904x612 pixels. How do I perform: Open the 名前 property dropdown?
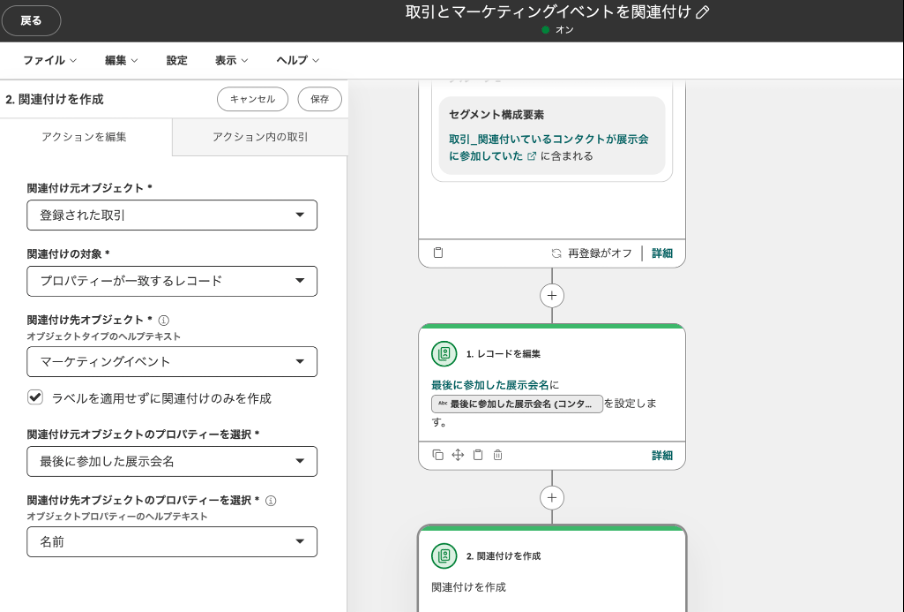pos(172,541)
